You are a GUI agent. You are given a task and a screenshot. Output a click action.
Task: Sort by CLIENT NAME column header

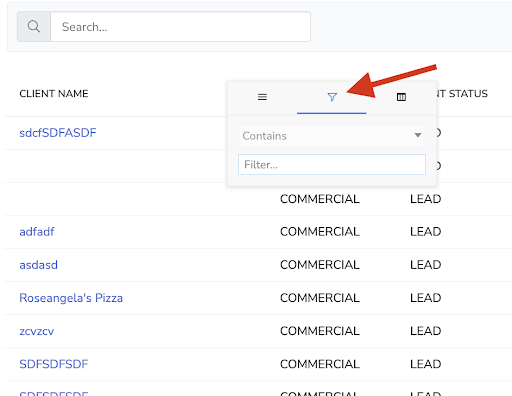(54, 94)
